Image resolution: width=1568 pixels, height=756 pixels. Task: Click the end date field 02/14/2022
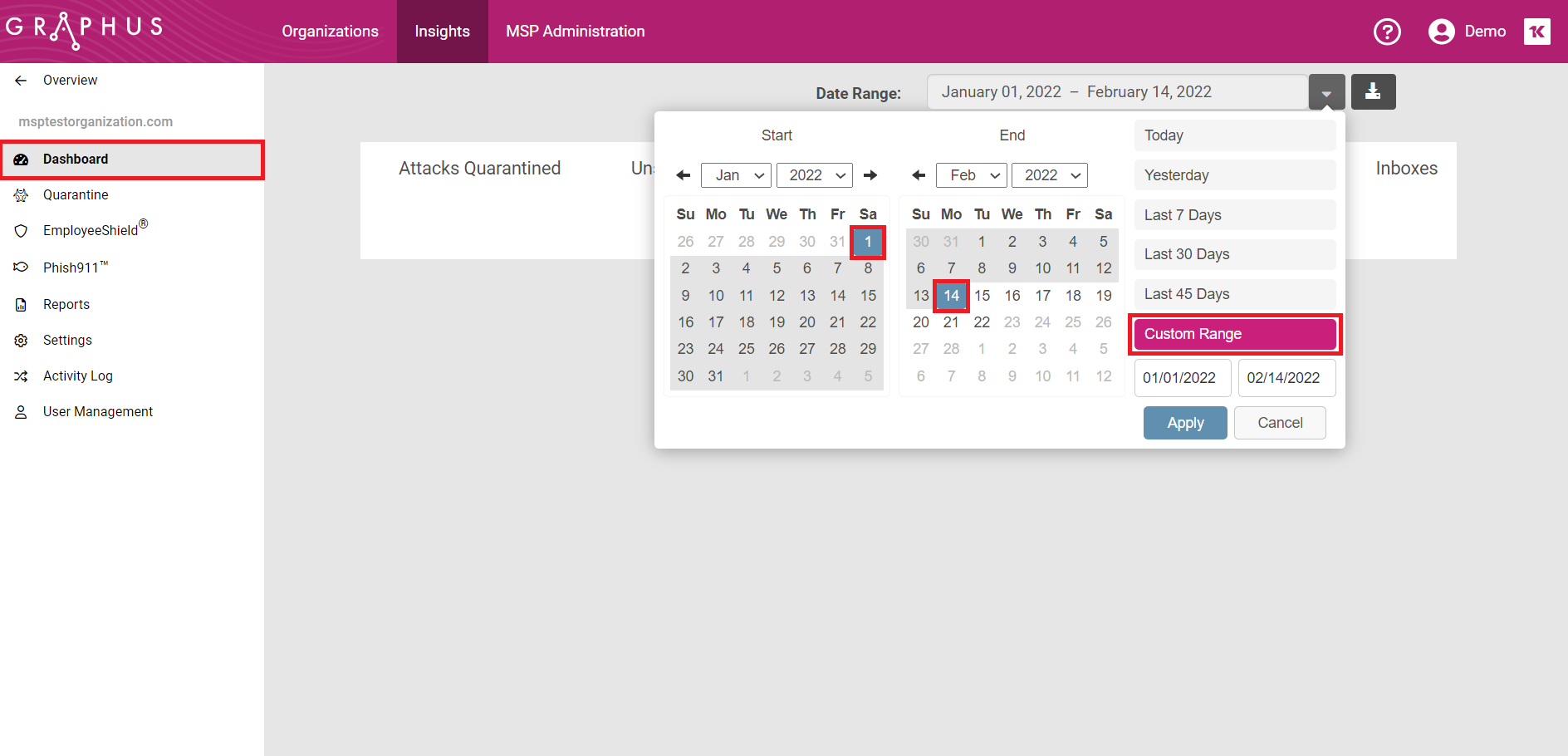1286,378
